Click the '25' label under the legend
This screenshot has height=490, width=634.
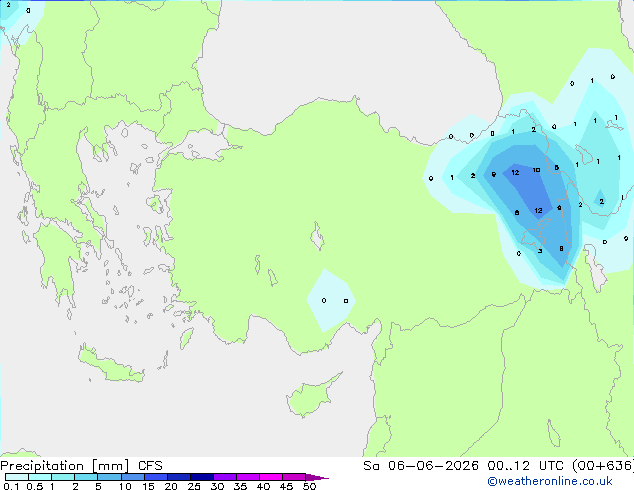[x=194, y=486]
